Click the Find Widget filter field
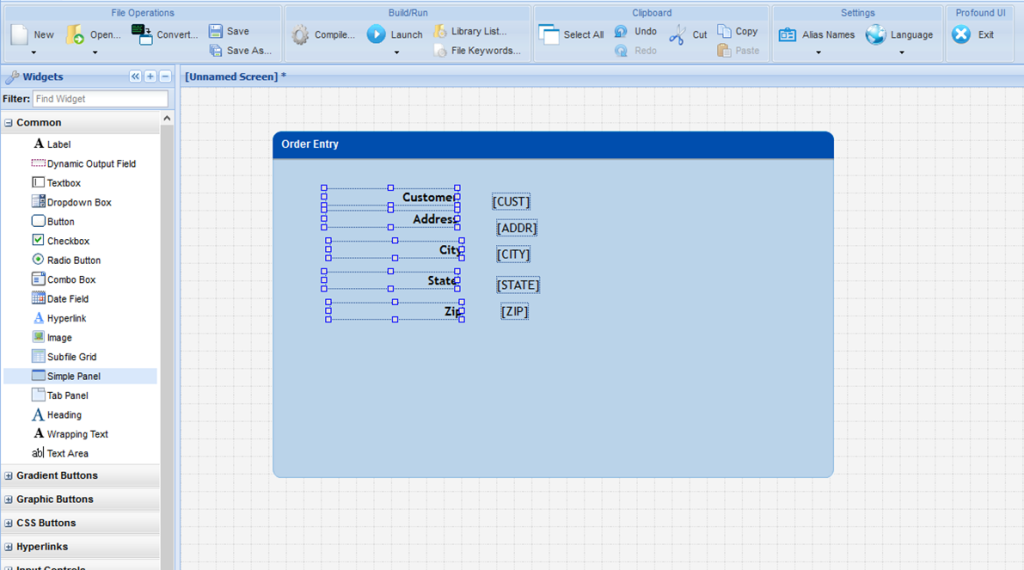1024x570 pixels. [x=100, y=99]
